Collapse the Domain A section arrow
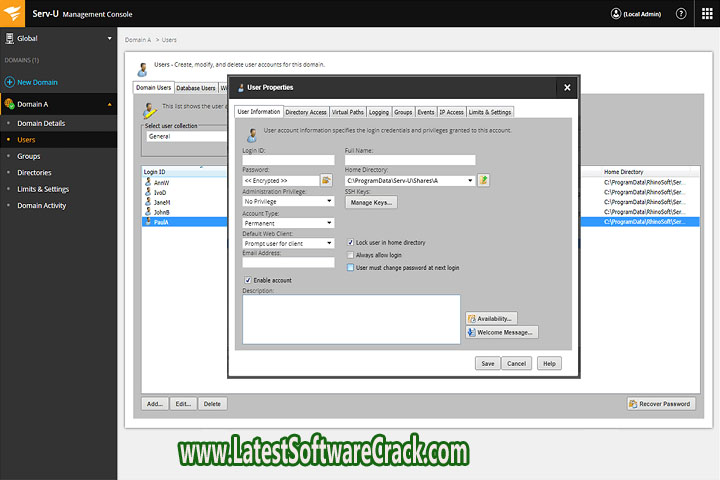Viewport: 720px width, 480px height. [x=109, y=105]
